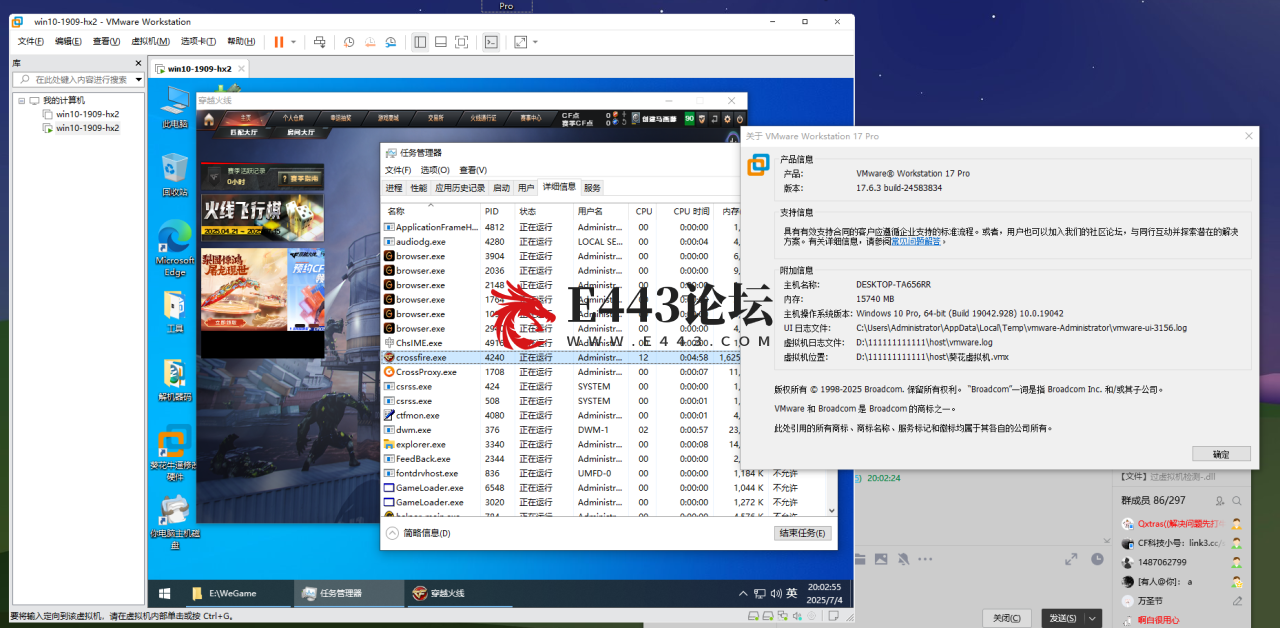Image resolution: width=1280 pixels, height=628 pixels.
Task: Select the explorer.exe process row
Action: (x=561, y=444)
